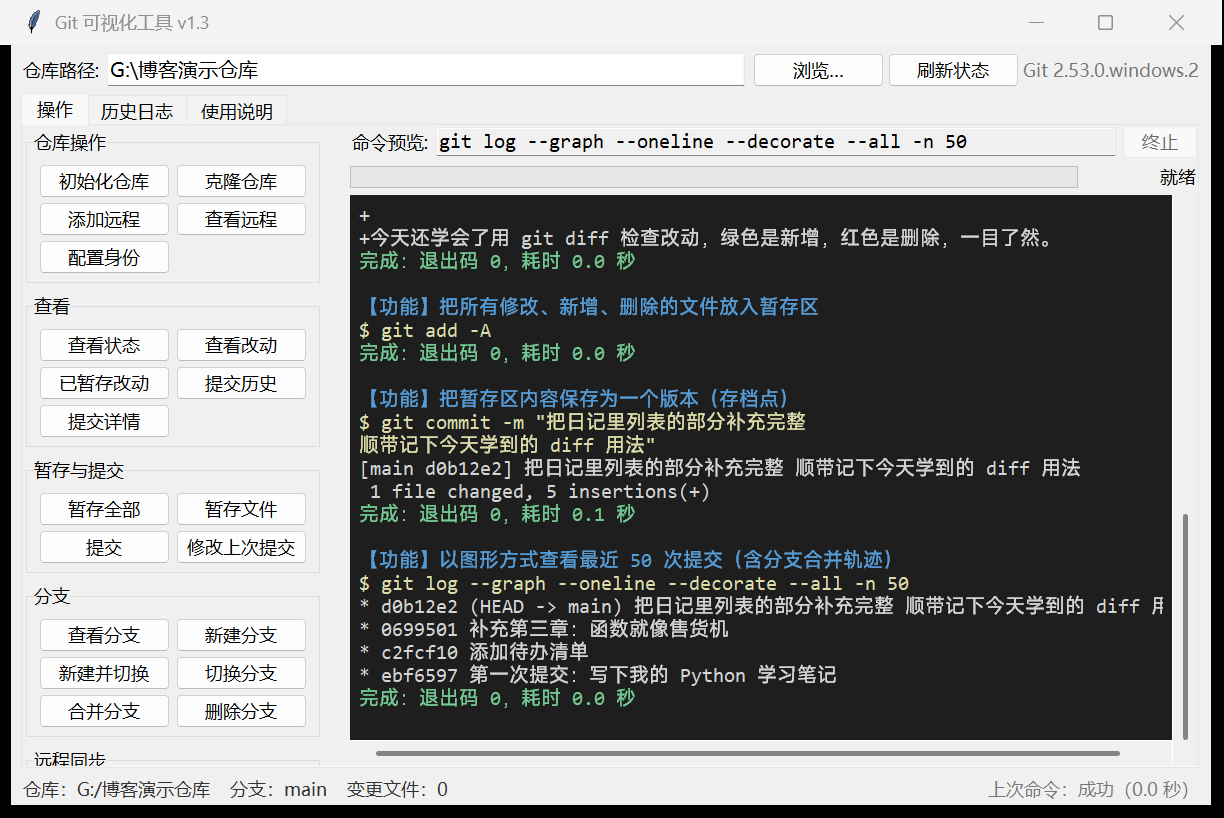Screen dimensions: 1224x818
Task: Click commit line 'ebf6597 第一次提交'
Action: click(597, 676)
